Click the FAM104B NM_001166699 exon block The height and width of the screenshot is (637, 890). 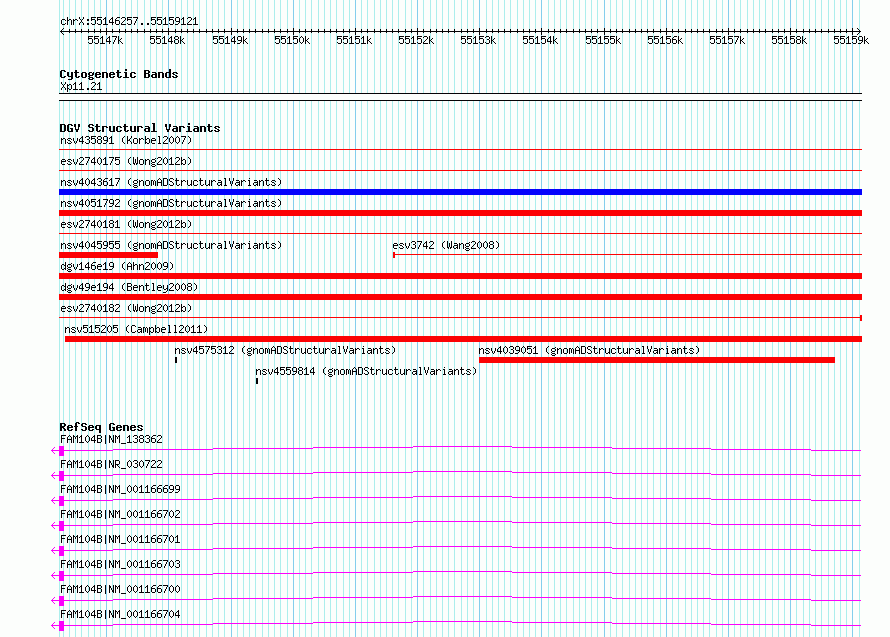[x=61, y=501]
